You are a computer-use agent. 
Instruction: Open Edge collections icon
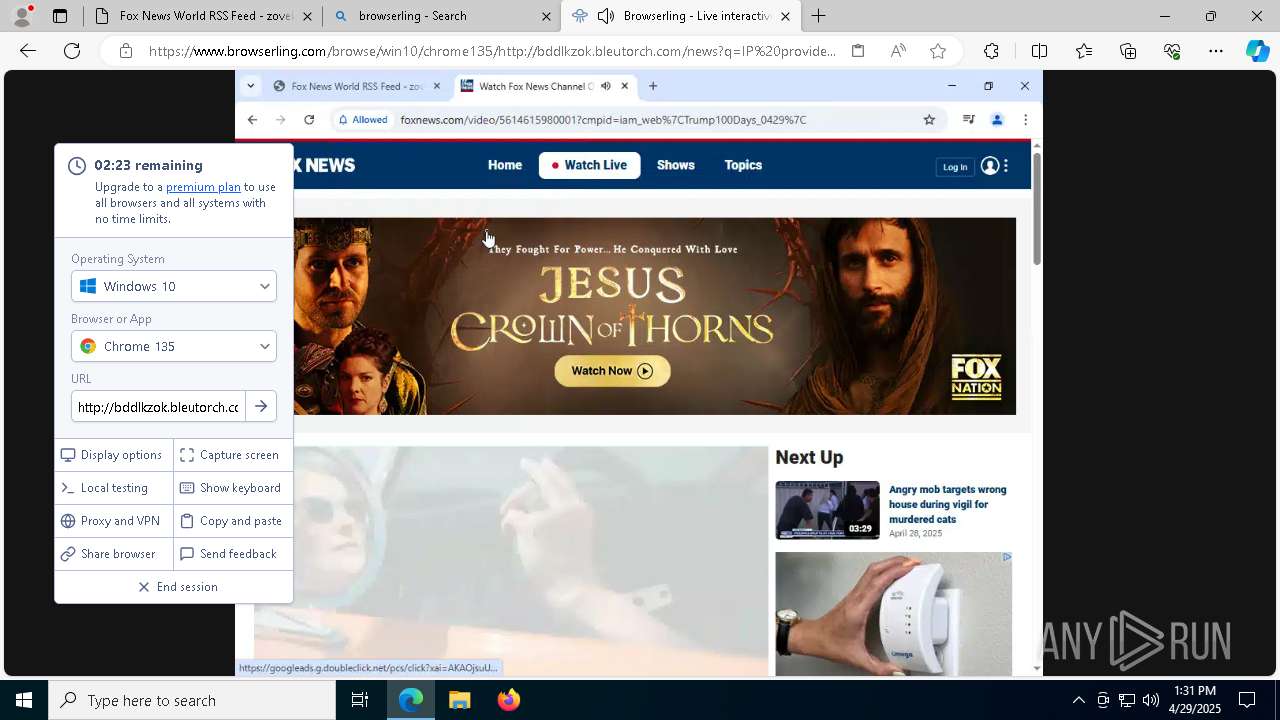pyautogui.click(x=1128, y=51)
